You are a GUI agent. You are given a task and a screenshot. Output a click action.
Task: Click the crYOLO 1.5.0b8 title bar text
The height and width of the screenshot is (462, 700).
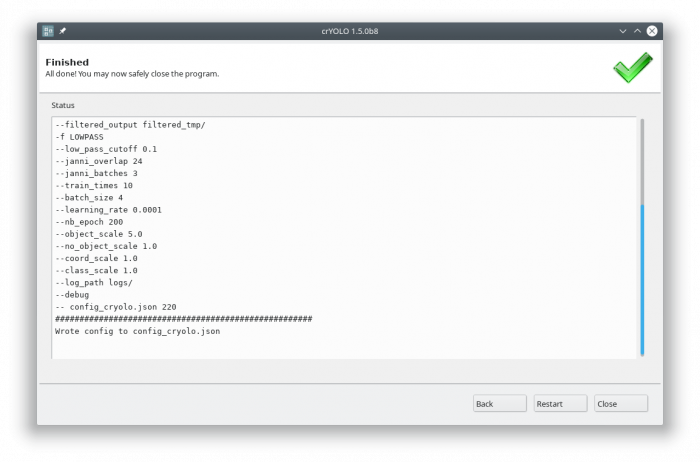350,31
